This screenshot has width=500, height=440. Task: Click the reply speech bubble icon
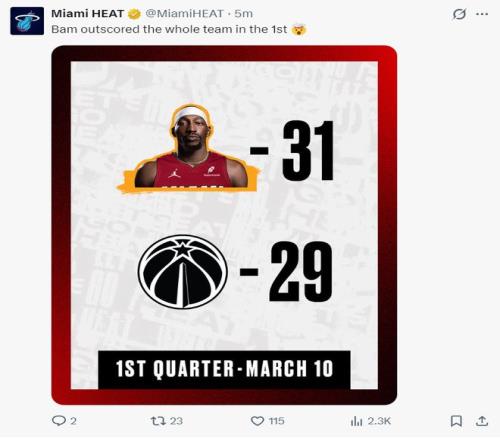pyautogui.click(x=59, y=421)
